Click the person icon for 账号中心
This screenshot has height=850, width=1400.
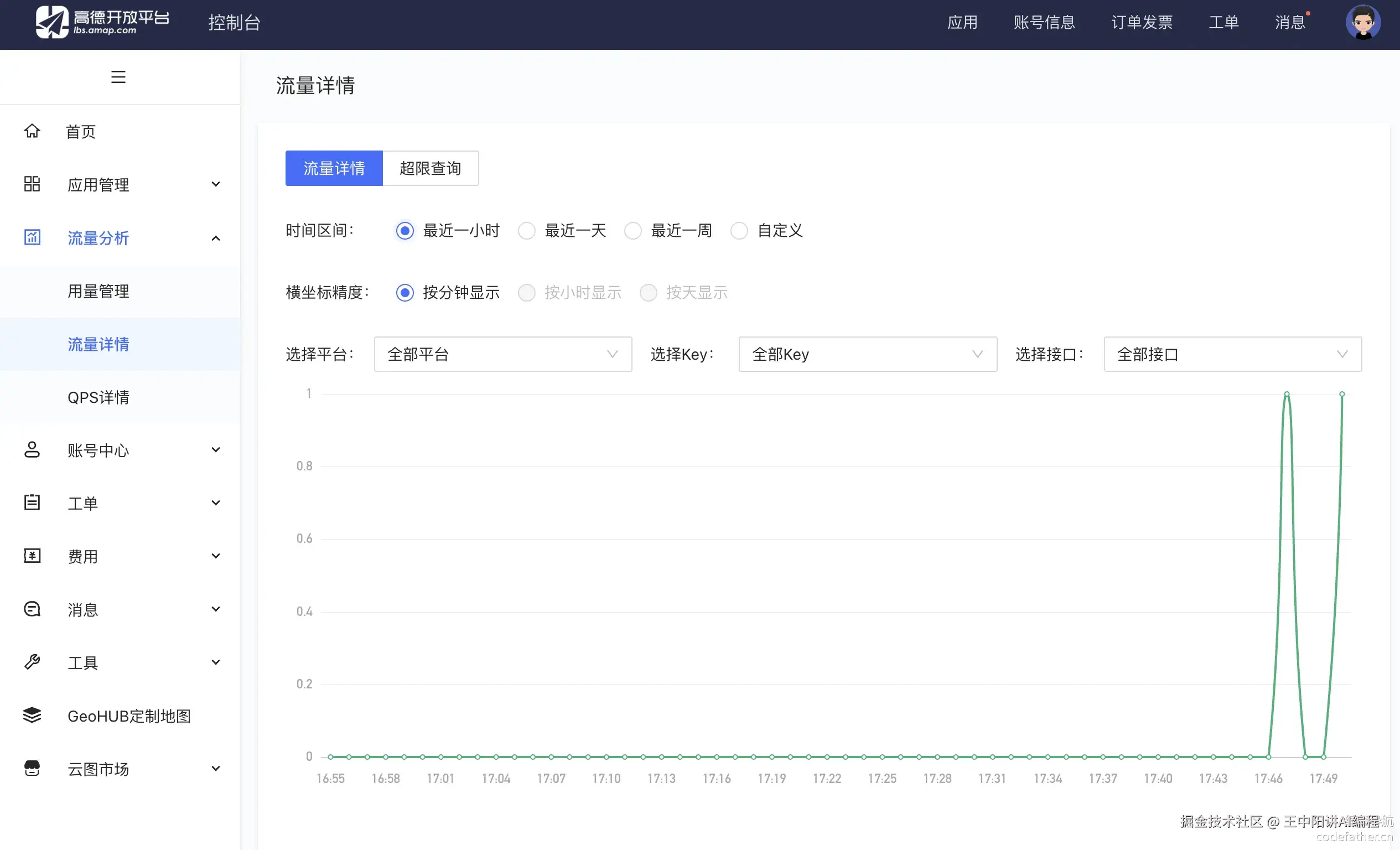pyautogui.click(x=32, y=449)
